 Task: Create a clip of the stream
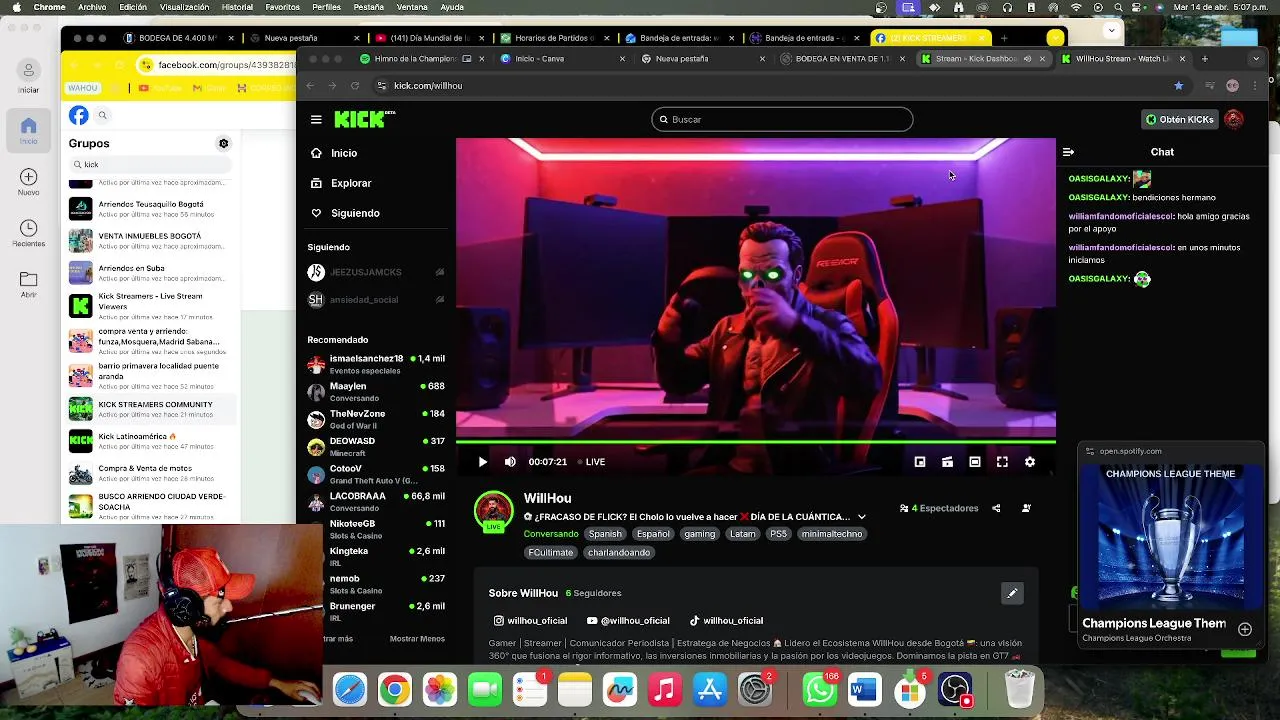pyautogui.click(x=947, y=462)
